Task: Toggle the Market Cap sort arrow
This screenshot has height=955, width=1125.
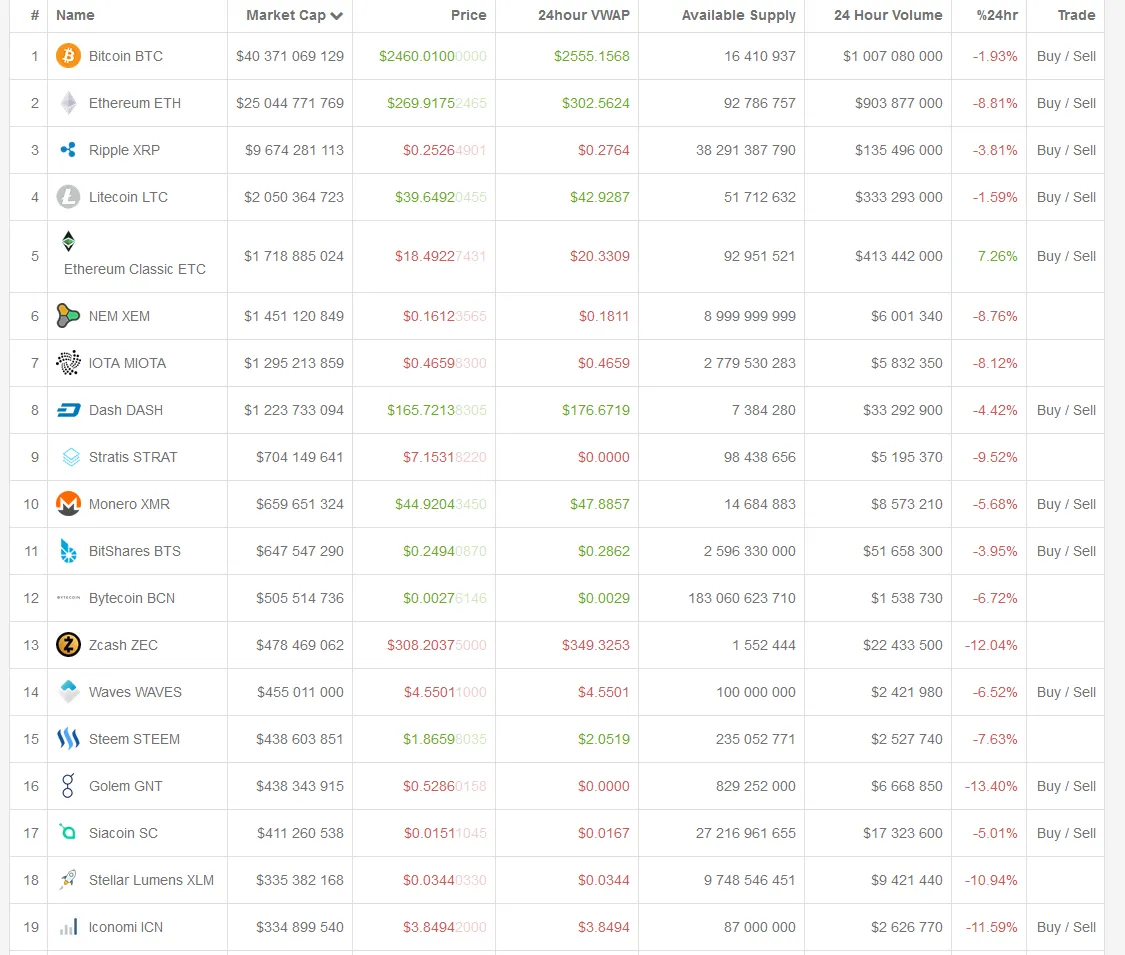Action: point(336,16)
